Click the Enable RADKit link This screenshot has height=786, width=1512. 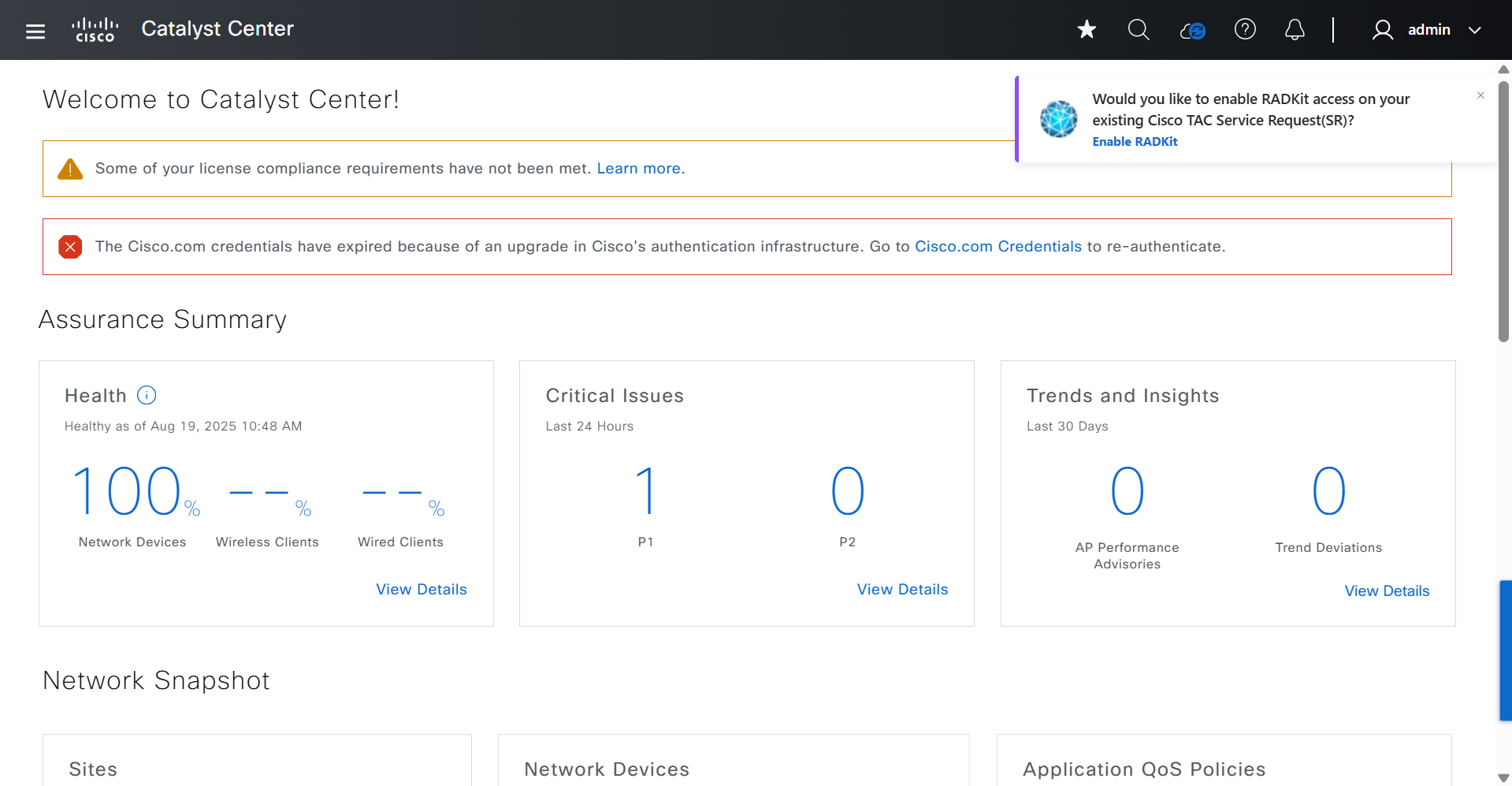pyautogui.click(x=1135, y=142)
